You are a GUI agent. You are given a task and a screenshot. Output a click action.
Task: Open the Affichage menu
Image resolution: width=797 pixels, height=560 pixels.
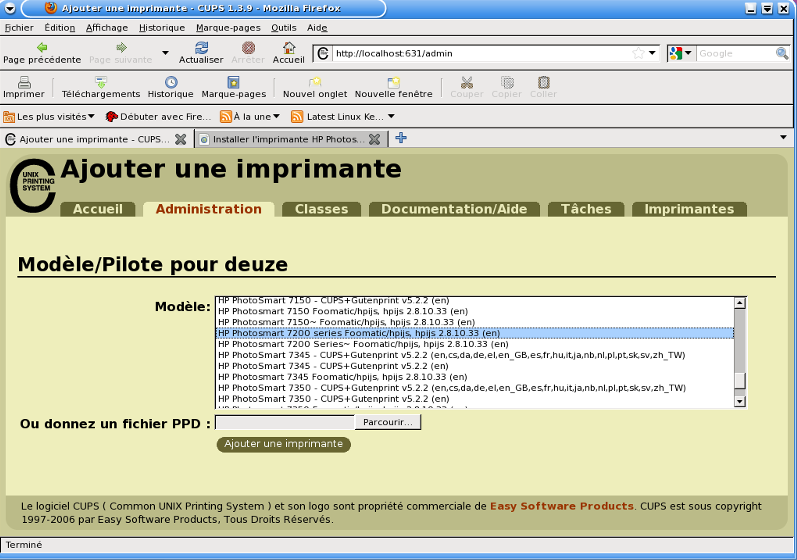click(107, 28)
